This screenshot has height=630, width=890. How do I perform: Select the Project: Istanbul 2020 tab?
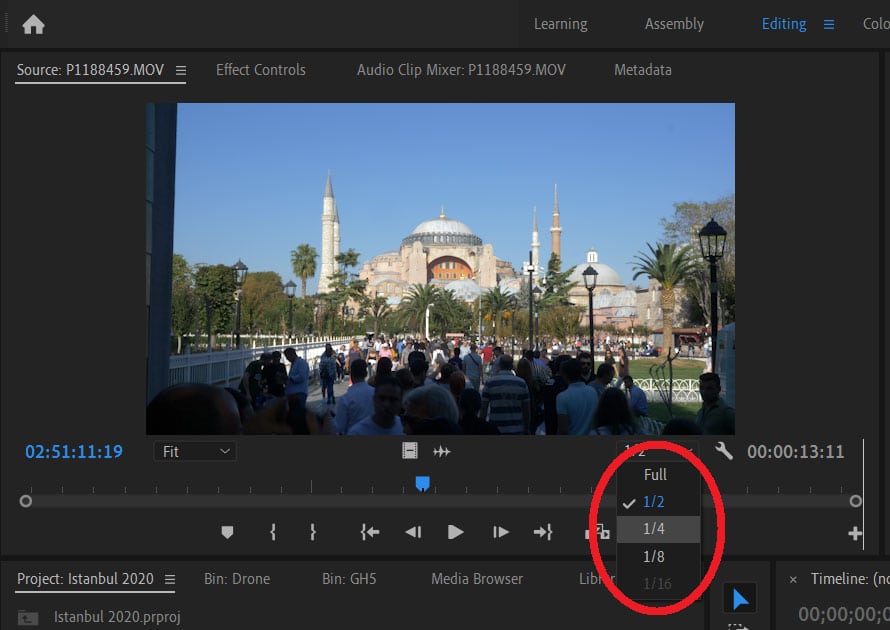(85, 579)
